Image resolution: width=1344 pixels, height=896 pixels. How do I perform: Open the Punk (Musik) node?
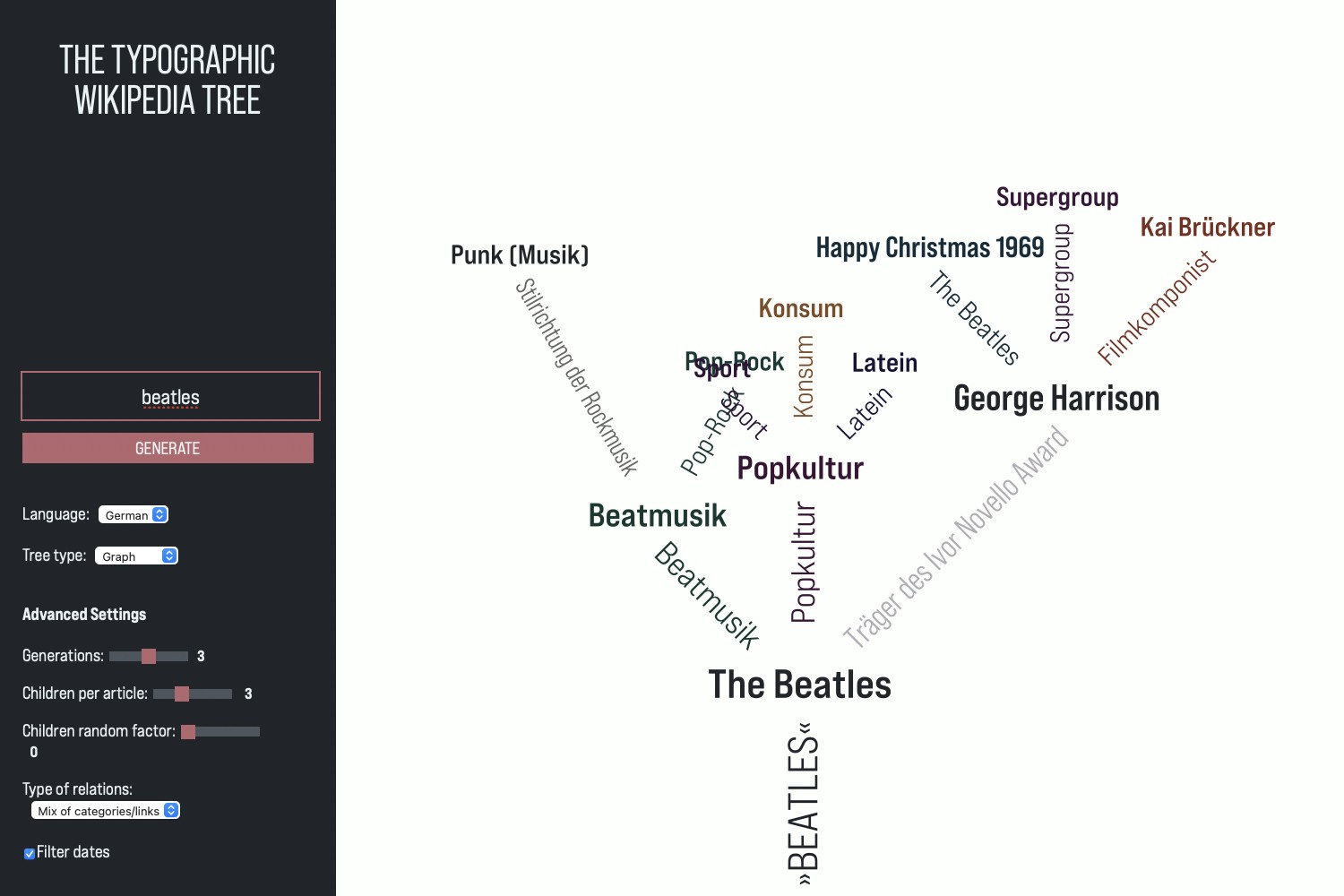(x=520, y=255)
